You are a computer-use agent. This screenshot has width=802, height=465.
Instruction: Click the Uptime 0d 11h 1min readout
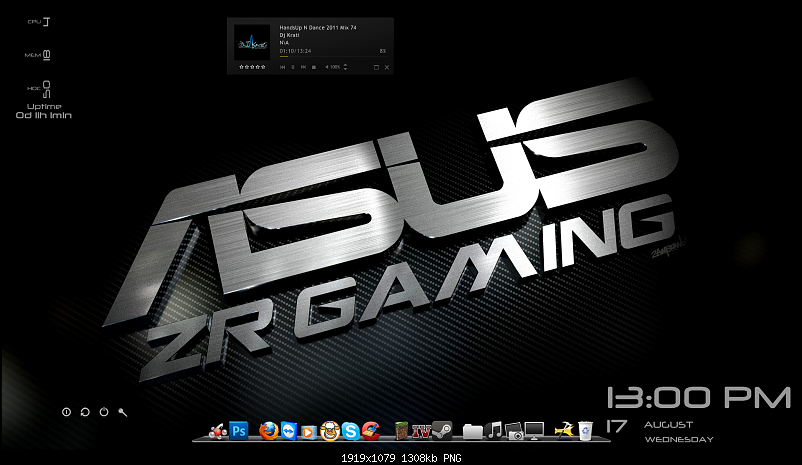[44, 111]
